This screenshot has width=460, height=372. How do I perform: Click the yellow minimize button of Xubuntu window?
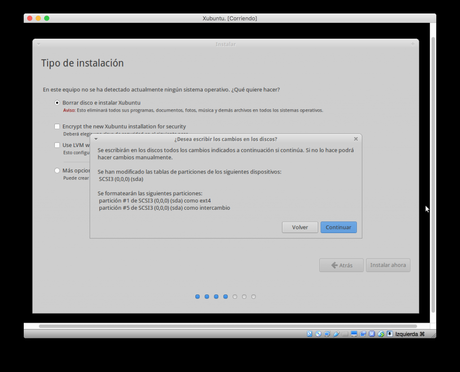pyautogui.click(x=38, y=18)
